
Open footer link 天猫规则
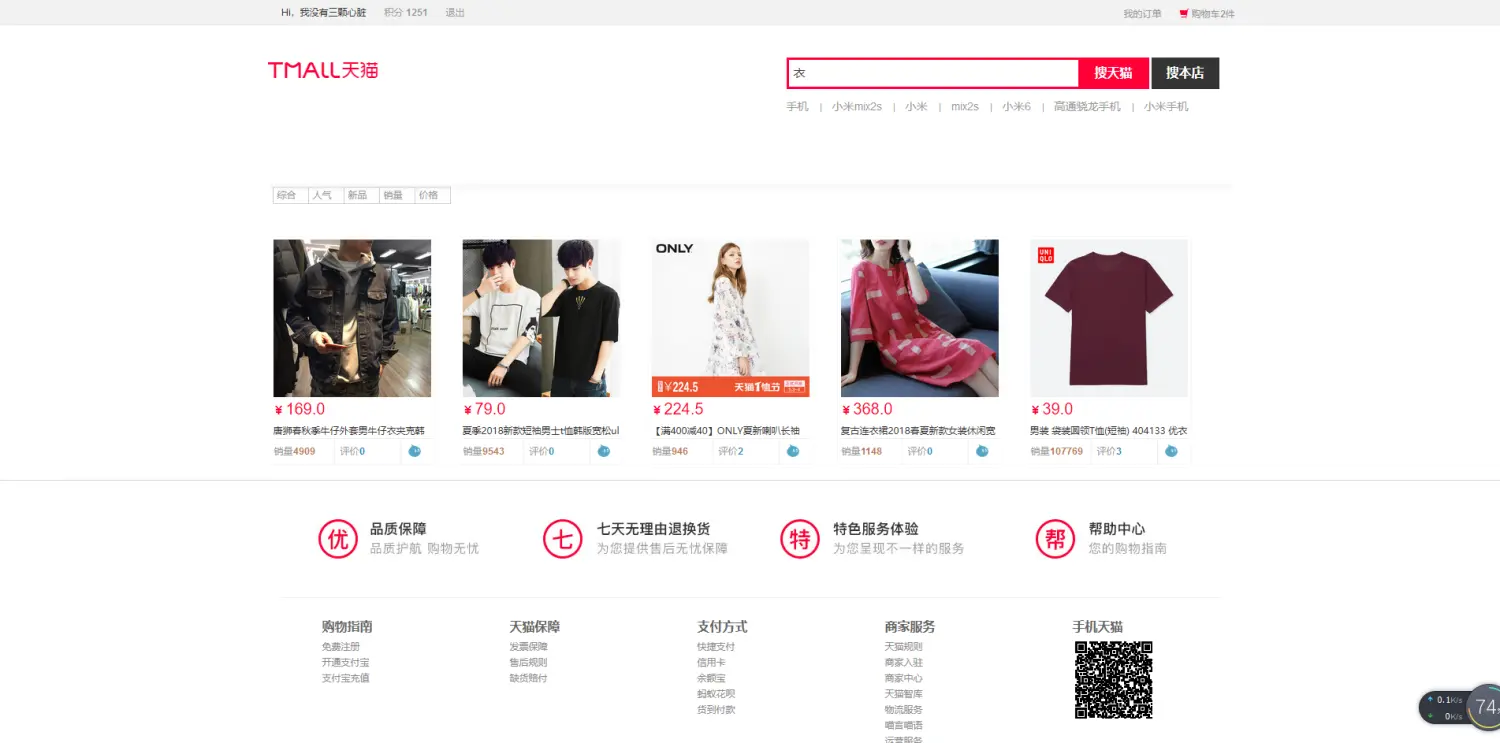[904, 647]
